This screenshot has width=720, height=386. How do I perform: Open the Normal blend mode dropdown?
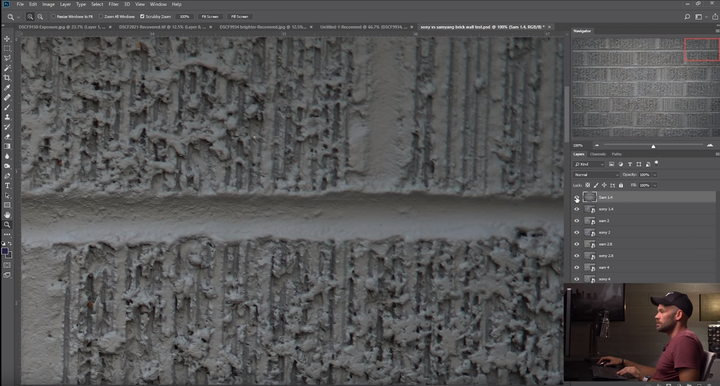coord(596,175)
